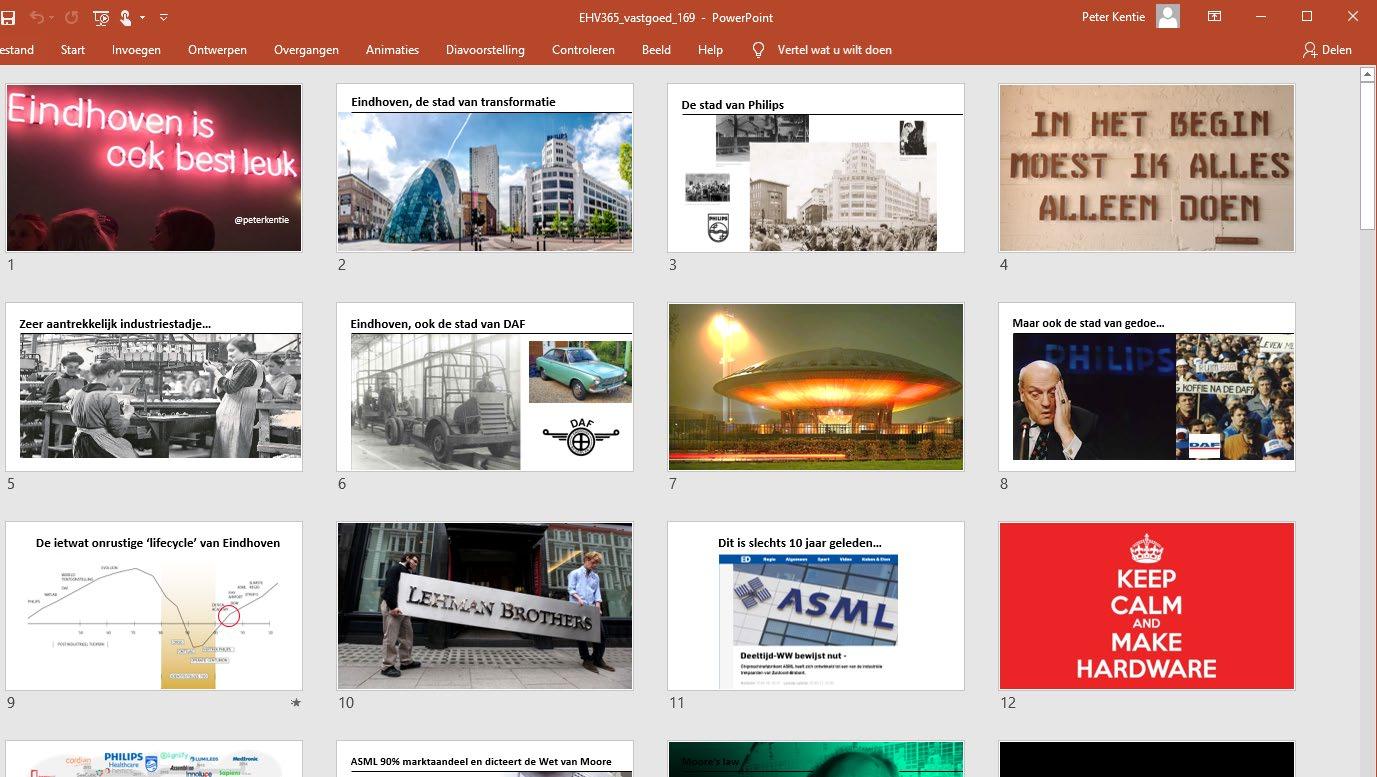The image size is (1377, 777).
Task: Open the Ontwerpen tab
Action: [217, 50]
